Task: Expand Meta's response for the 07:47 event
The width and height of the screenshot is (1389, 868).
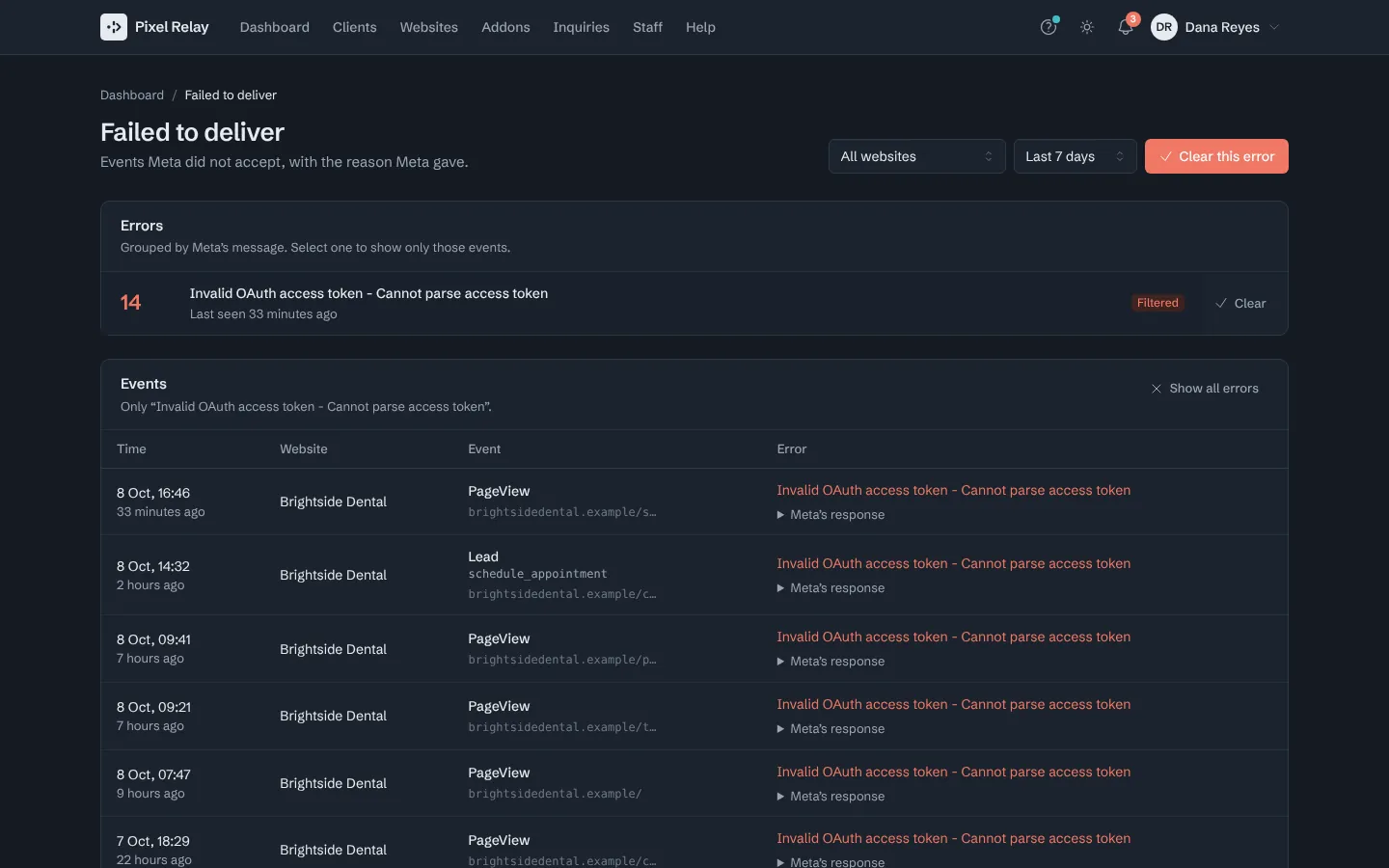Action: pyautogui.click(x=831, y=797)
